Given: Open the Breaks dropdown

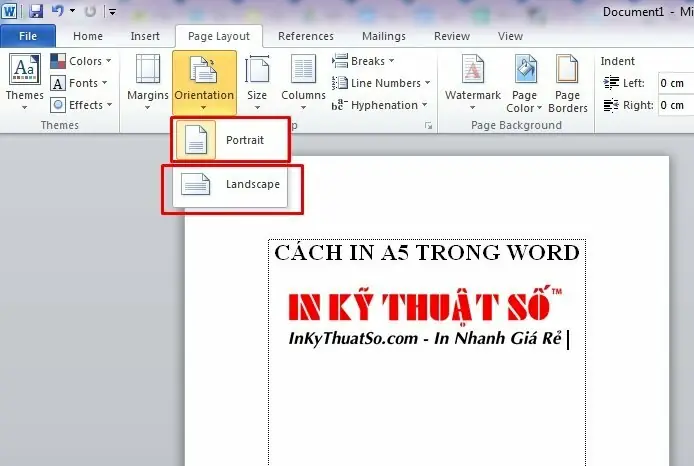Looking at the screenshot, I should point(363,61).
